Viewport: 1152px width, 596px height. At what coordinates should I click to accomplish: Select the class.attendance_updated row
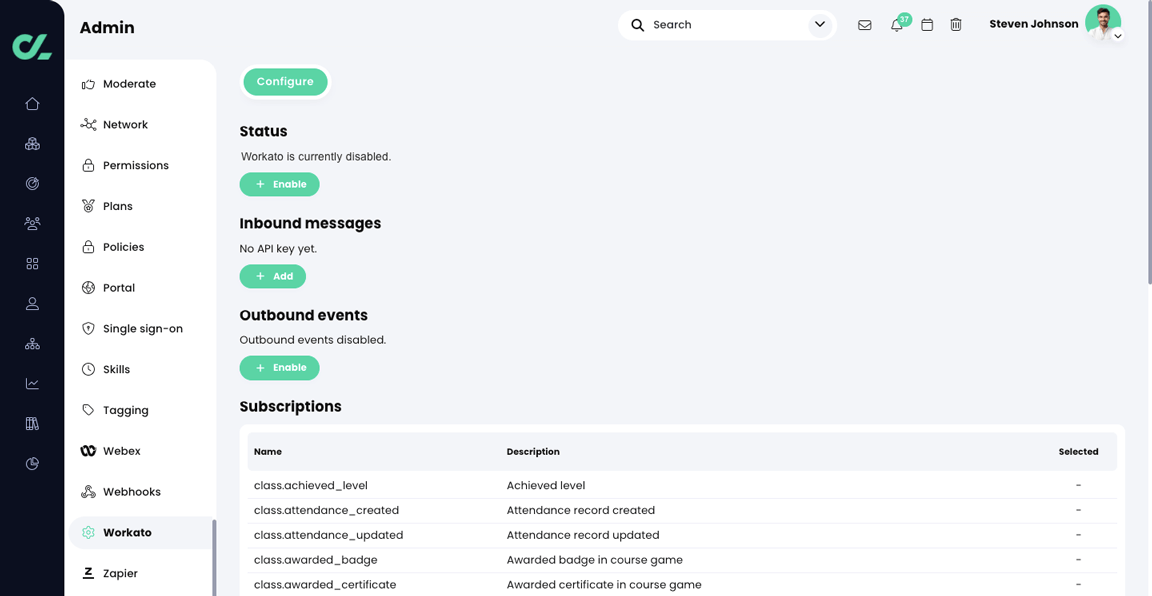pos(682,536)
